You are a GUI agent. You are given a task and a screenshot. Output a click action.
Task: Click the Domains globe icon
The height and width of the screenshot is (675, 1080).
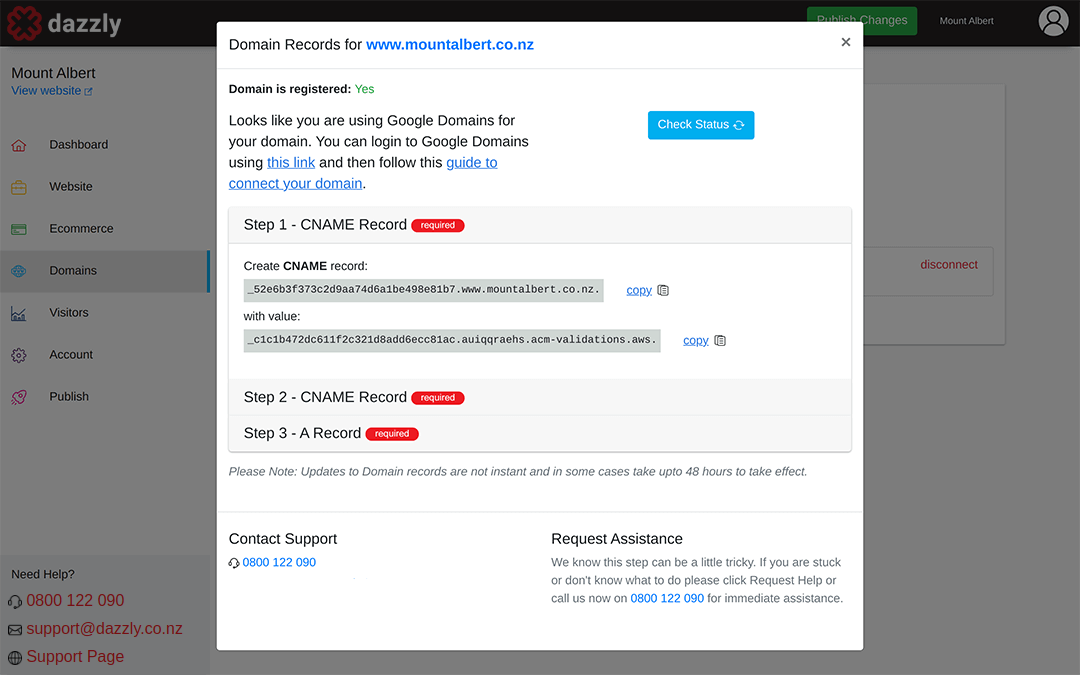(x=19, y=271)
